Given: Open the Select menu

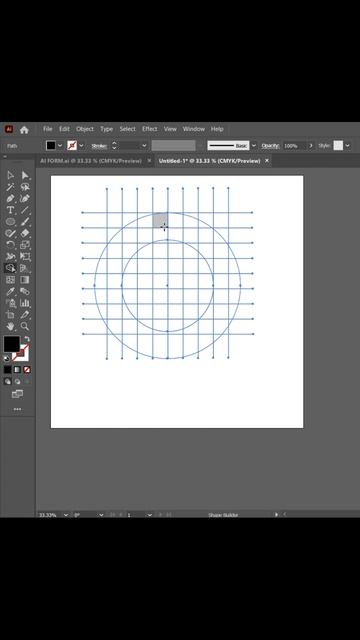Looking at the screenshot, I should pyautogui.click(x=127, y=129).
